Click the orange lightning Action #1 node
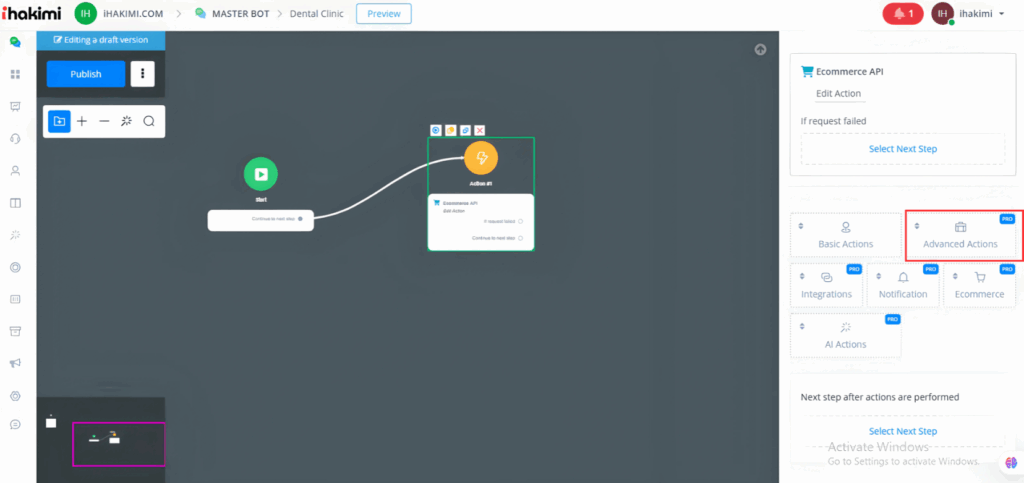This screenshot has width=1024, height=483. click(481, 158)
